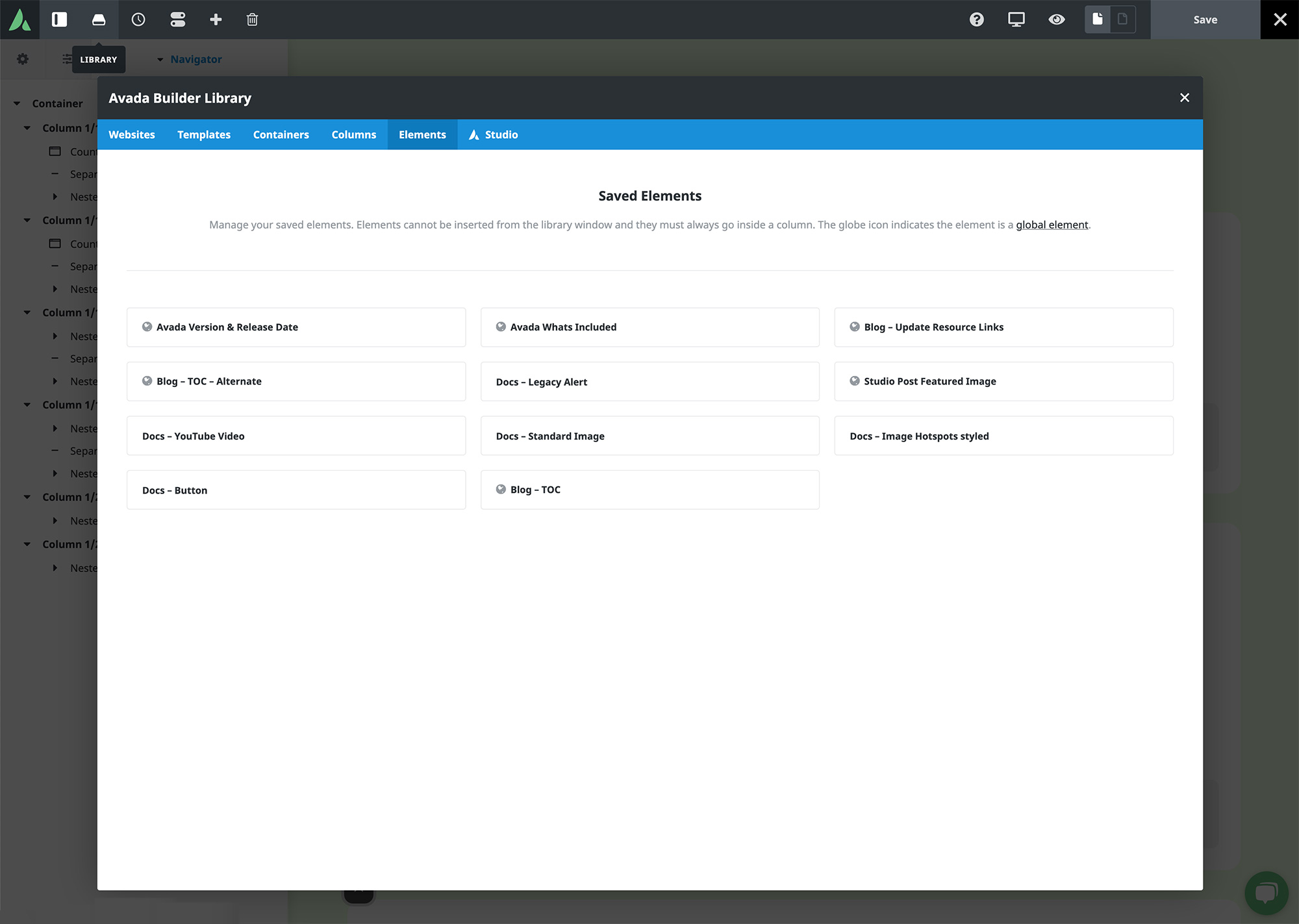Image resolution: width=1299 pixels, height=924 pixels.
Task: Select Blog – Update Resource Links element
Action: [x=1003, y=327]
